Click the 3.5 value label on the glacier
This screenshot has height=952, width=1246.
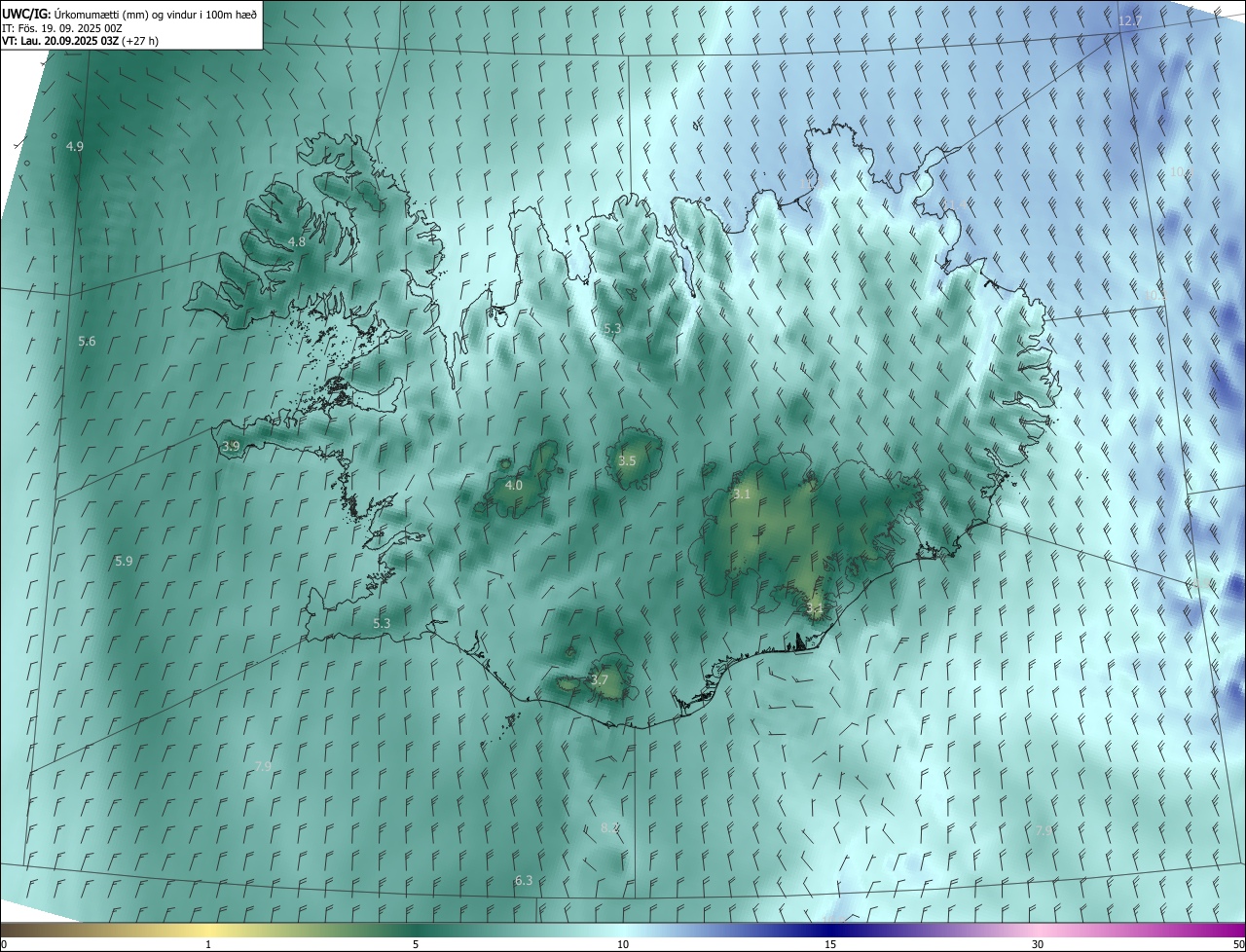tap(627, 460)
